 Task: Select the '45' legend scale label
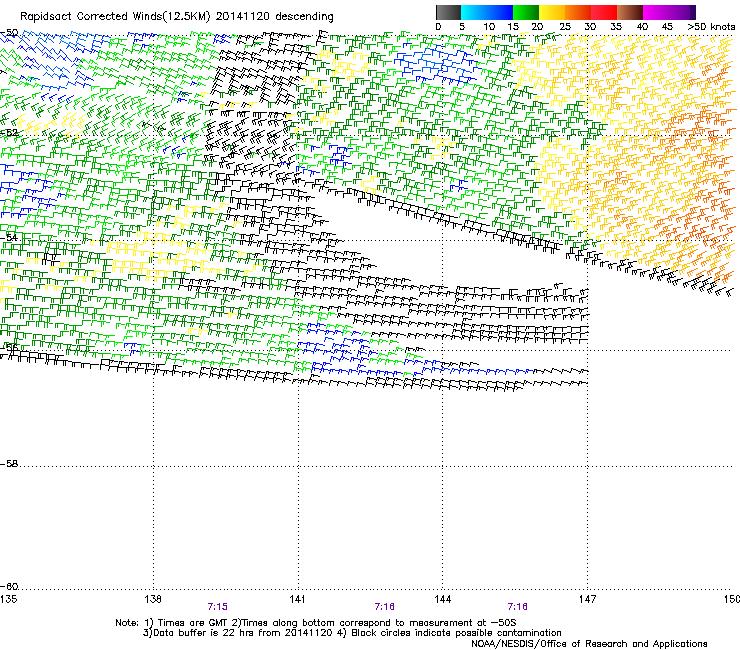click(x=667, y=27)
